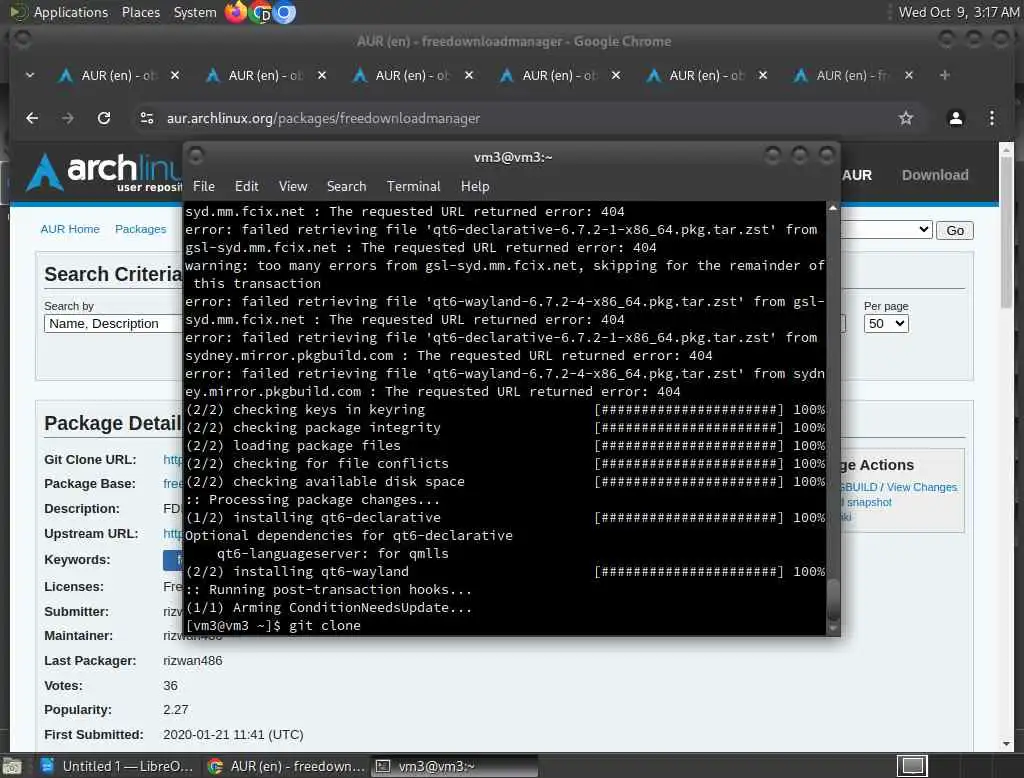Click browser scrollbar down arrow

click(x=1006, y=744)
